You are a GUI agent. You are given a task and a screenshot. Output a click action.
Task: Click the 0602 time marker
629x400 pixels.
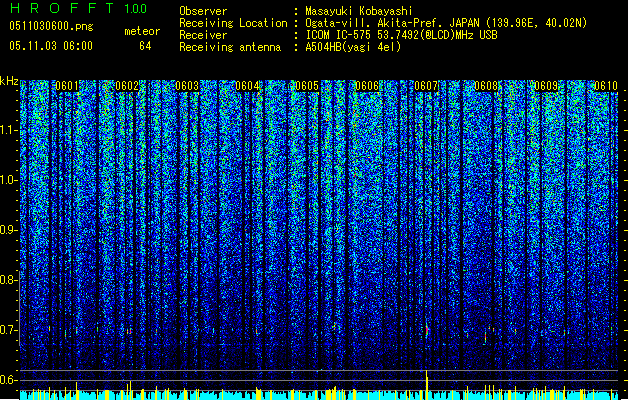[x=127, y=86]
